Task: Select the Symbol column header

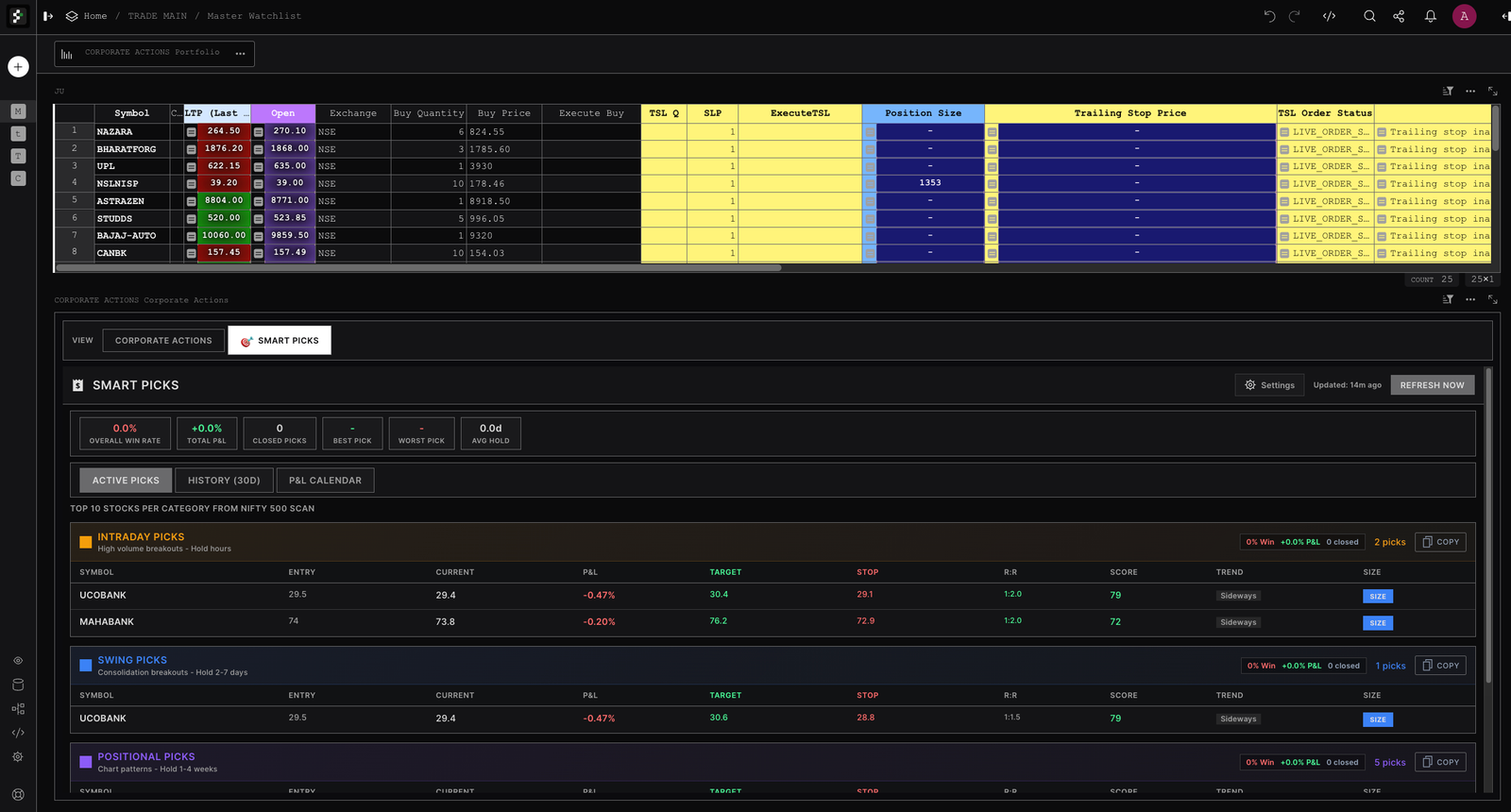Action: (x=131, y=113)
